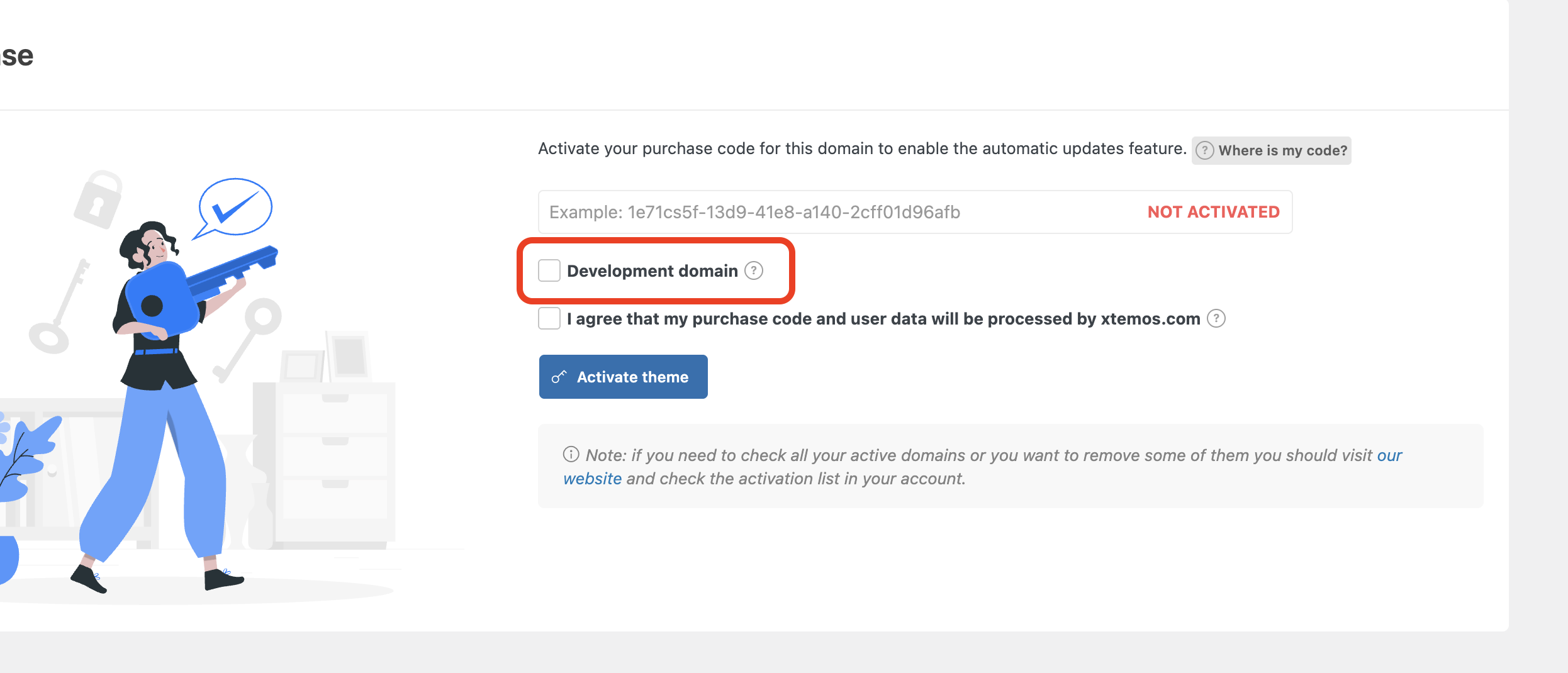Click the blue checkmark speech bubble illustration

click(235, 208)
